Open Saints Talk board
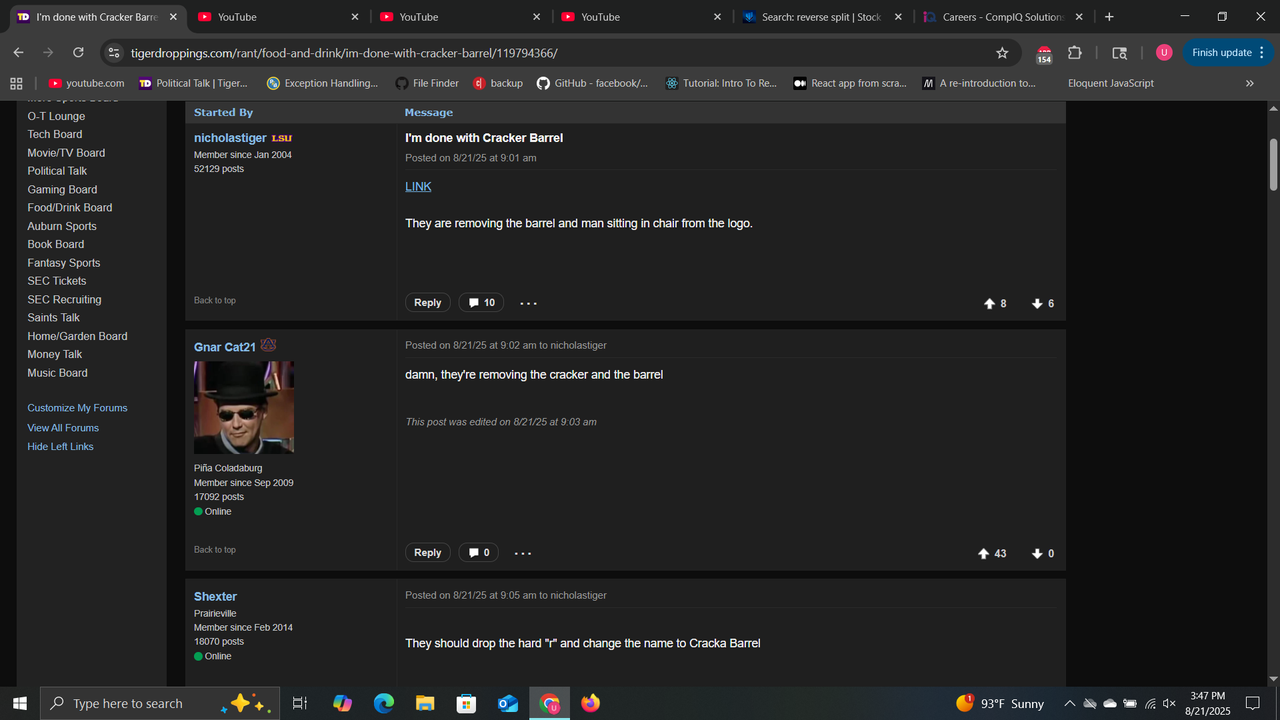Viewport: 1280px width, 720px height. pos(53,318)
